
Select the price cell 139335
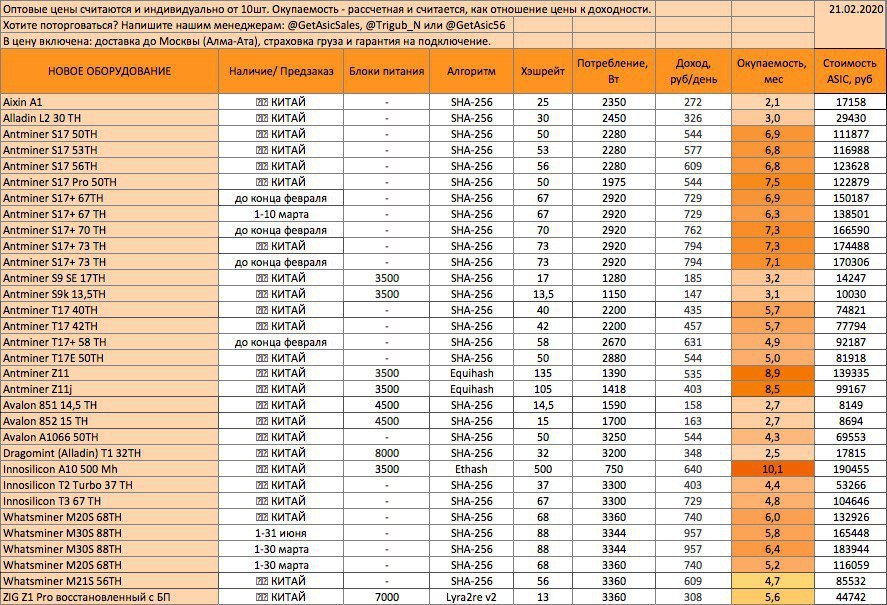(850, 373)
